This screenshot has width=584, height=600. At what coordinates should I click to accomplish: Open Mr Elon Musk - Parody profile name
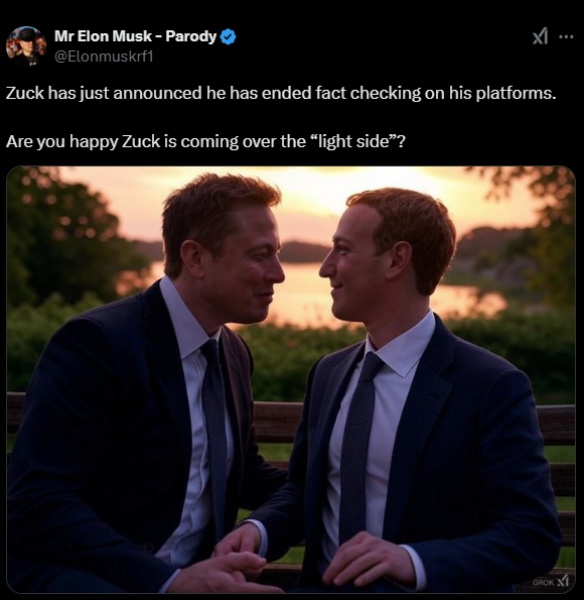(x=135, y=36)
